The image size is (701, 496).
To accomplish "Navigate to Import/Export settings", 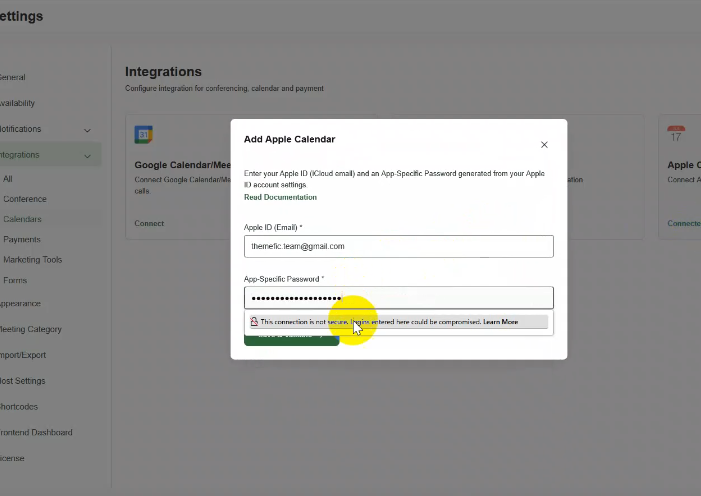I will coord(23,355).
